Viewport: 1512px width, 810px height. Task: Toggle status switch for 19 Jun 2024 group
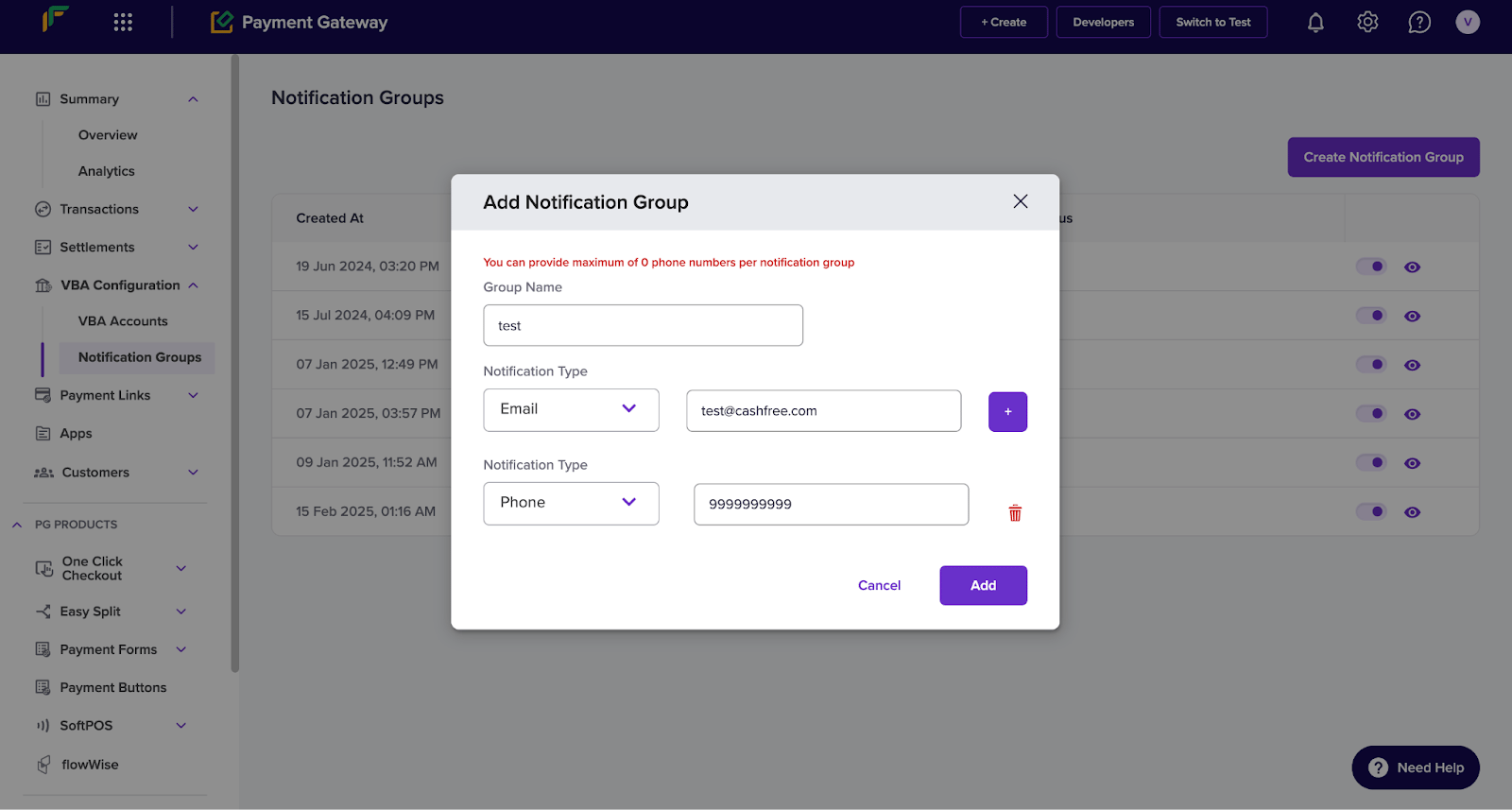(x=1371, y=267)
